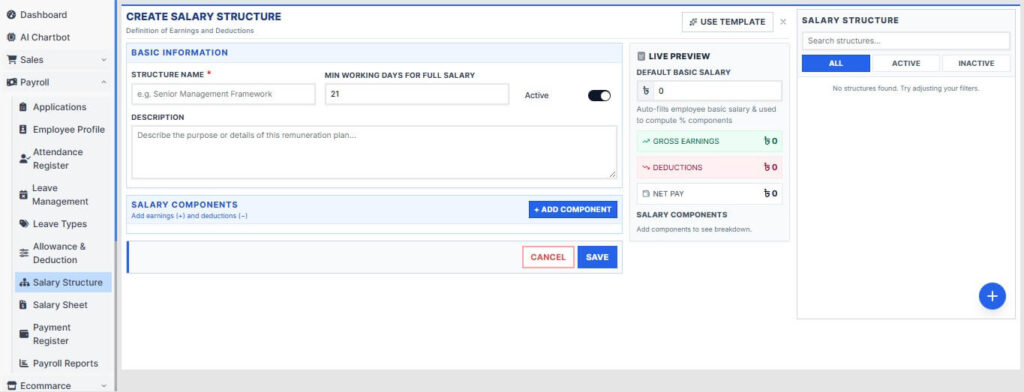This screenshot has width=1024, height=392.
Task: Click the Salary Sheet document icon
Action: point(24,305)
